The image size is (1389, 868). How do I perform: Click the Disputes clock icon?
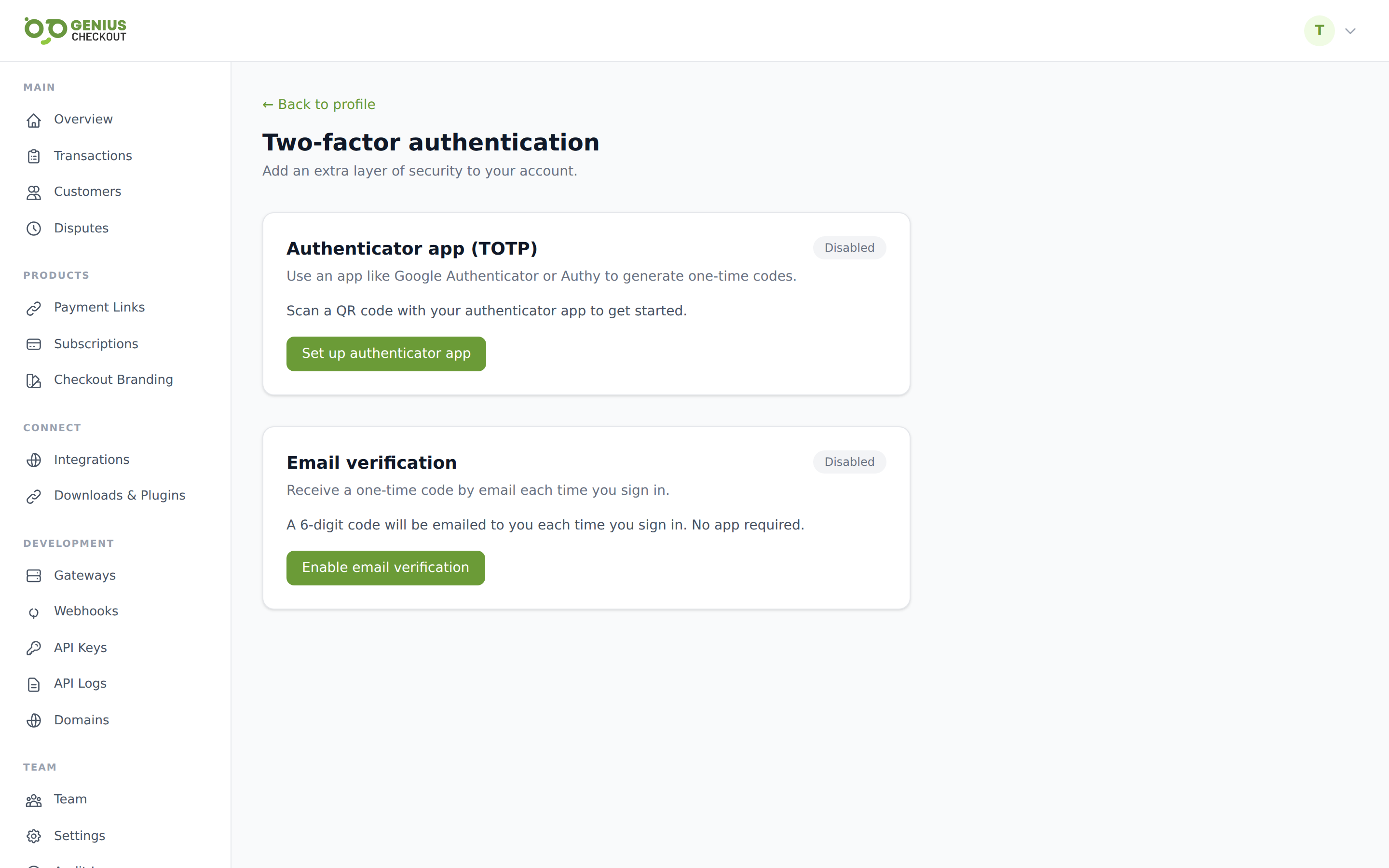point(34,229)
